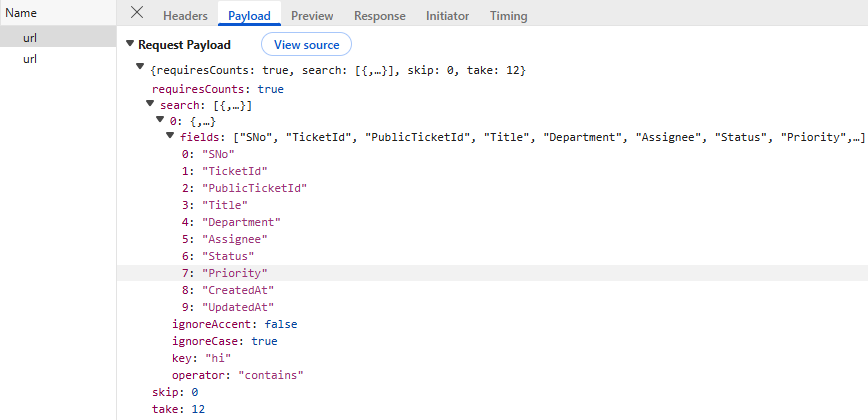Collapse the Request Payload section
The width and height of the screenshot is (868, 420).
point(130,45)
